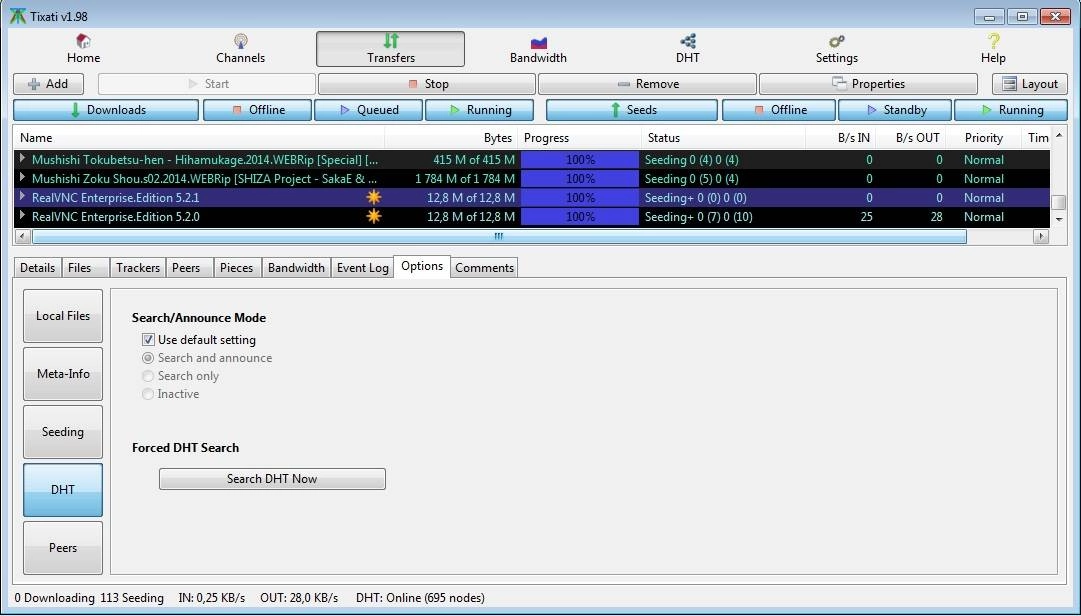Open the DHT section in top toolbar
Screen dimensions: 1081x616
point(687,49)
